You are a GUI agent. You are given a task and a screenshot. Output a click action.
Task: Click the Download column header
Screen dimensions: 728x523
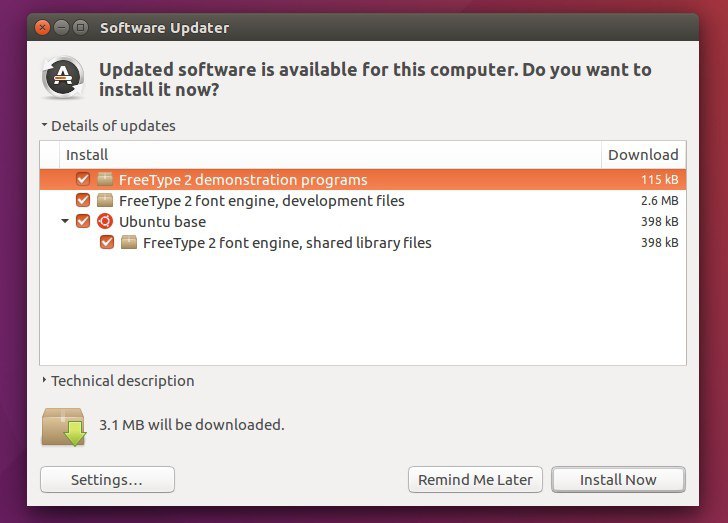coord(643,155)
